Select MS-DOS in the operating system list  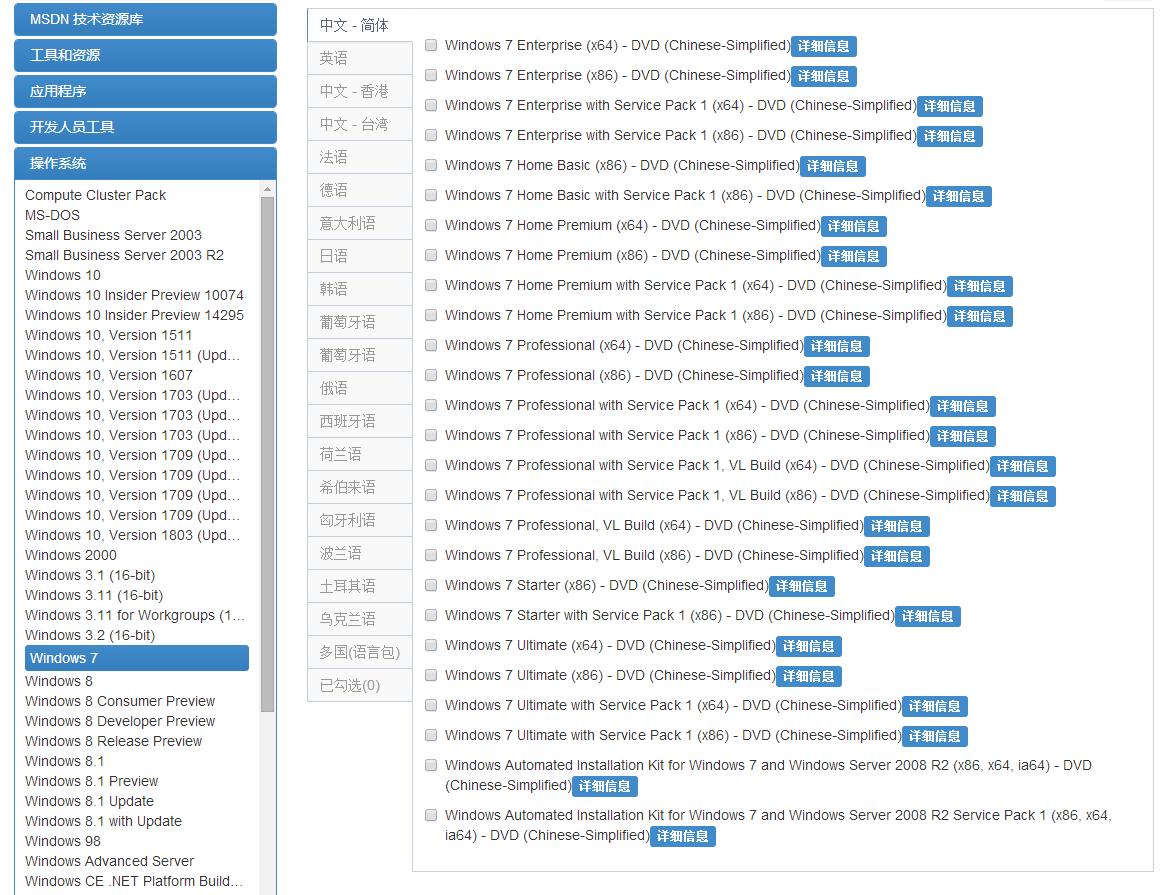52,215
